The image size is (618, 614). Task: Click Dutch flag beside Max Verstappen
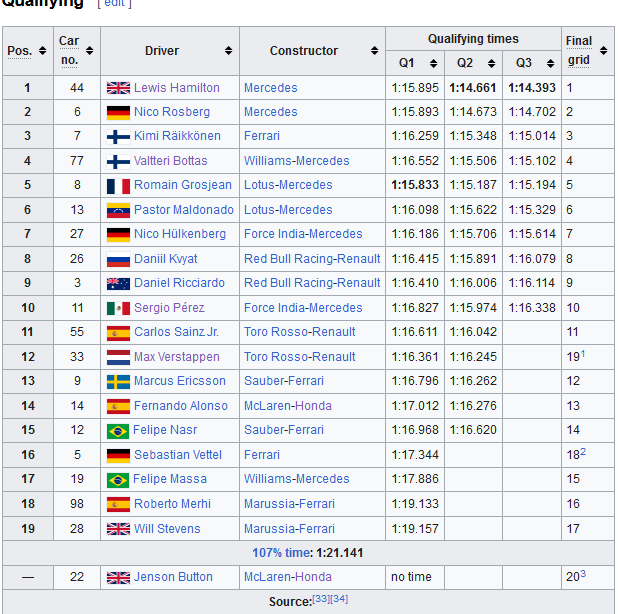point(118,357)
